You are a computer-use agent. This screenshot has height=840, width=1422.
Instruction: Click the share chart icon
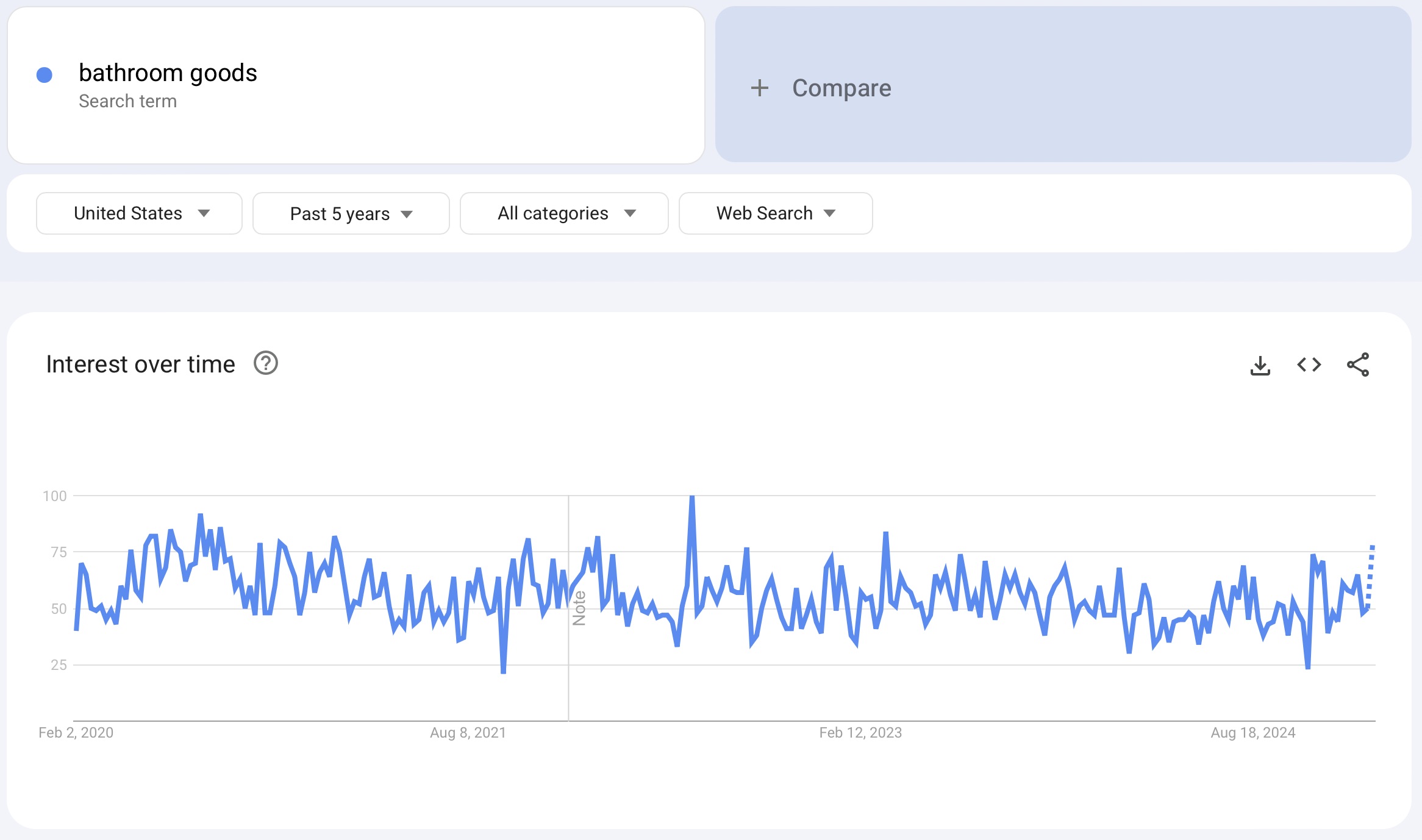click(x=1358, y=365)
